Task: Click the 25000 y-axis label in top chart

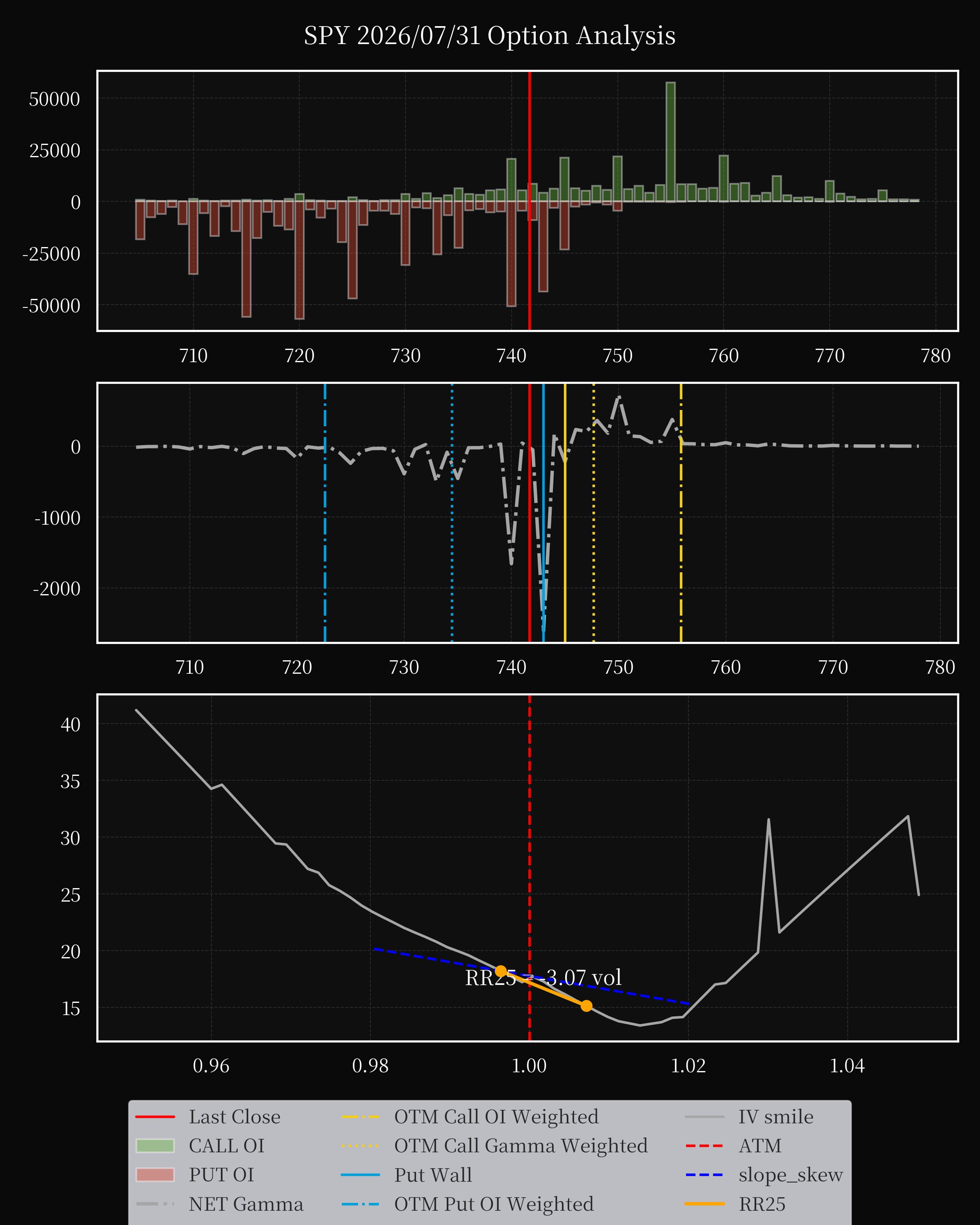Action: pyautogui.click(x=55, y=151)
